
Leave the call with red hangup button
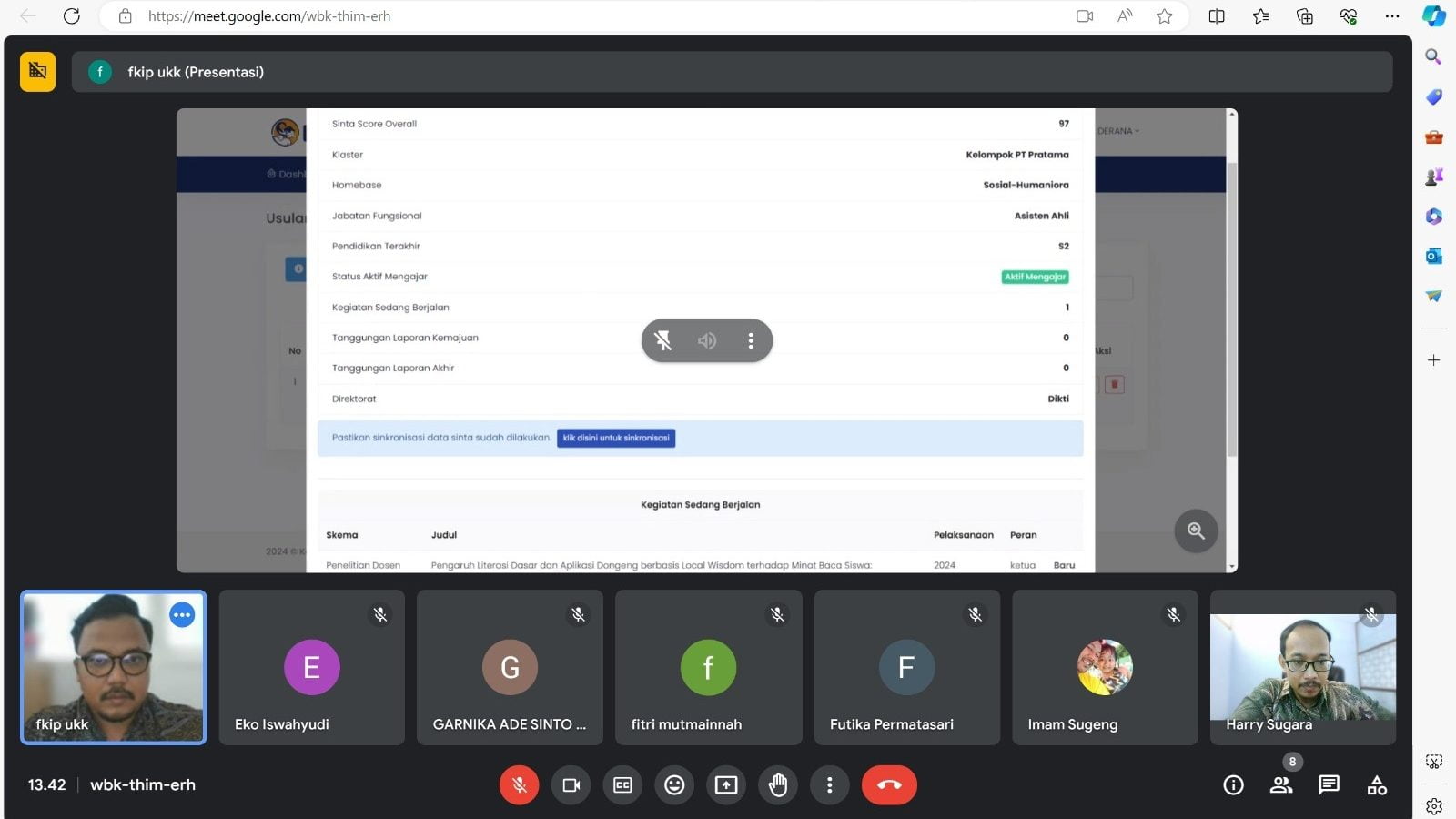tap(889, 785)
